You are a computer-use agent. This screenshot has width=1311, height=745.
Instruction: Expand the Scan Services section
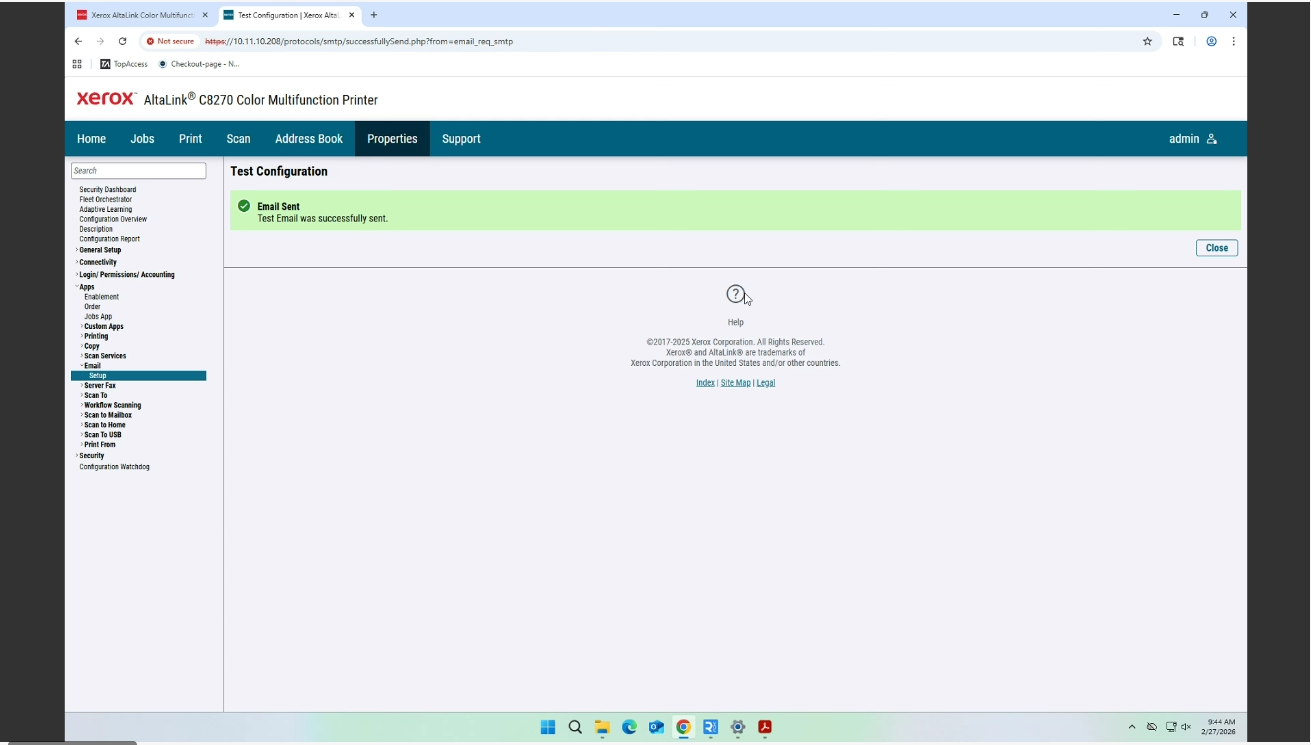click(x=104, y=355)
